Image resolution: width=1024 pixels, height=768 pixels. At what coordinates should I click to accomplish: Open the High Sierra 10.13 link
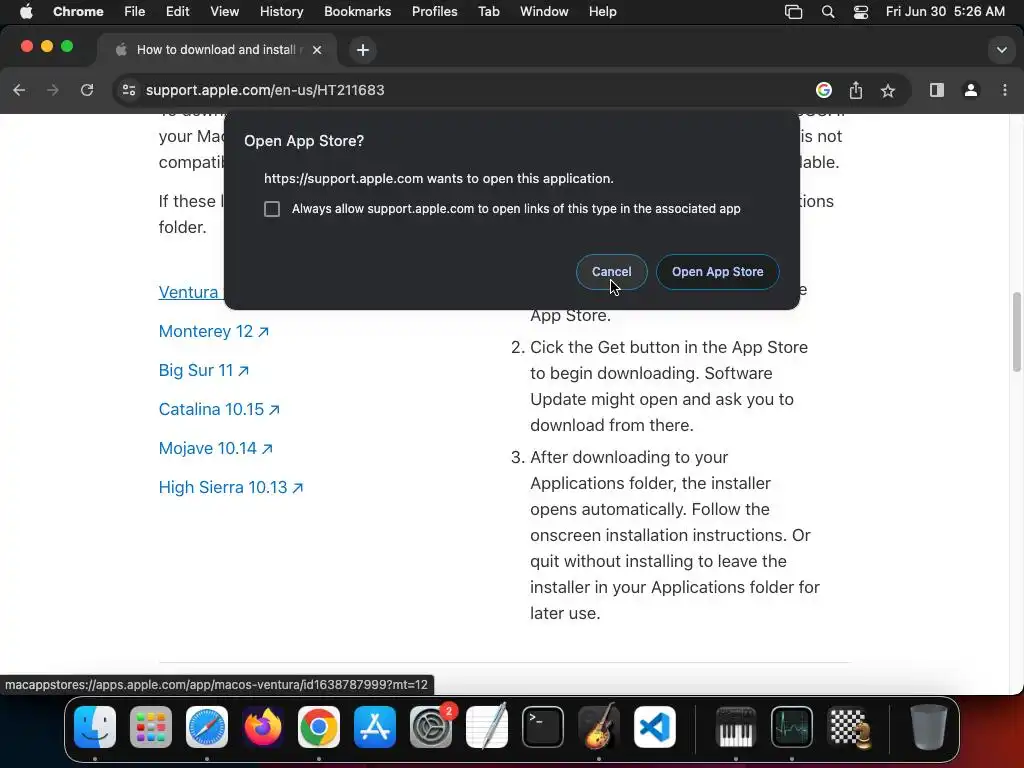coord(231,487)
